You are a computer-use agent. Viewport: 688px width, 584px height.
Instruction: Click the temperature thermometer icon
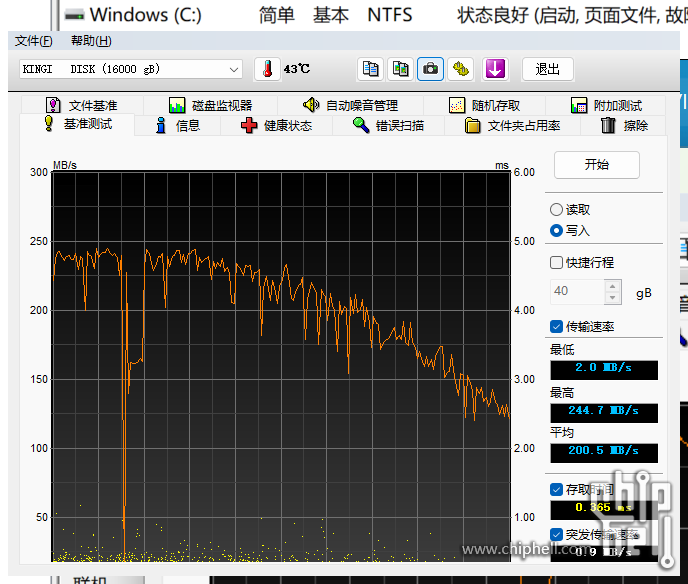[267, 69]
